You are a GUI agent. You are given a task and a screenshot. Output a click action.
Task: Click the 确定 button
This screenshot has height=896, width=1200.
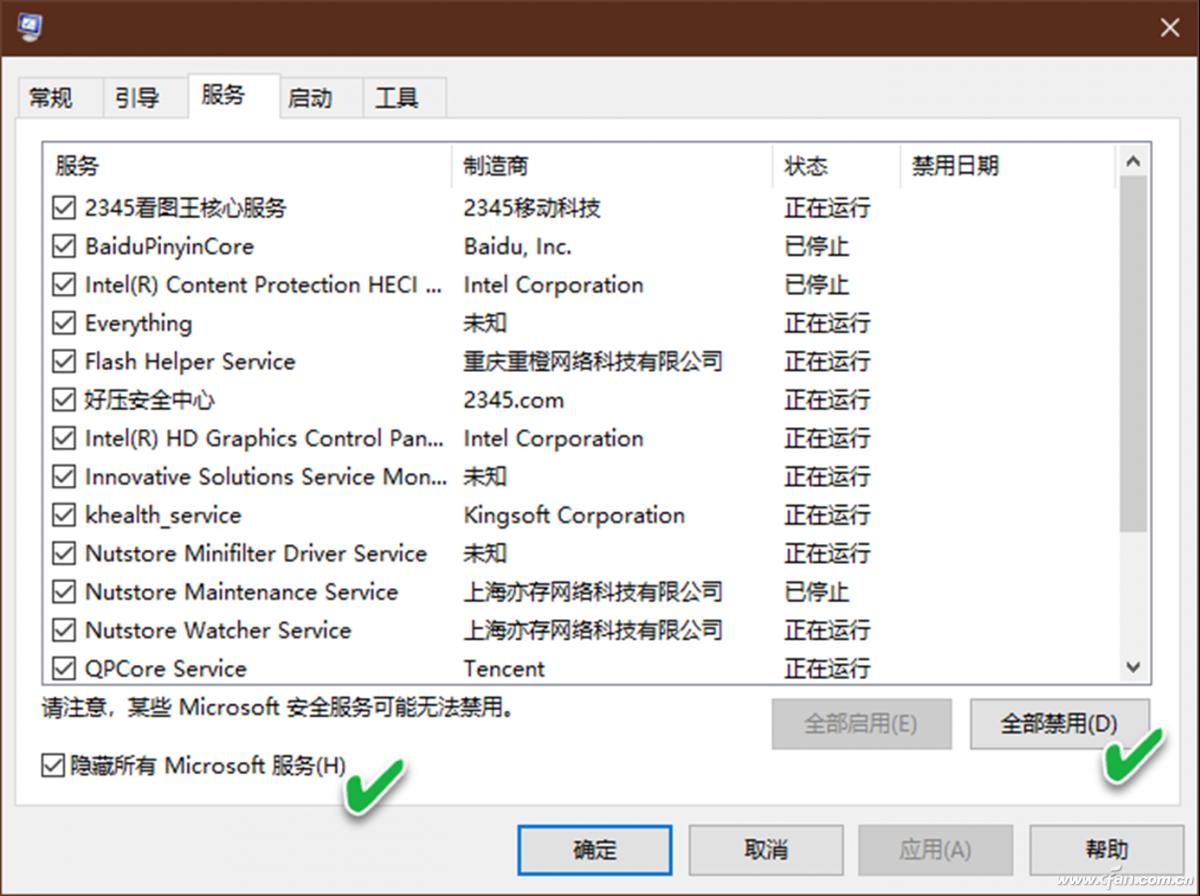tap(595, 850)
